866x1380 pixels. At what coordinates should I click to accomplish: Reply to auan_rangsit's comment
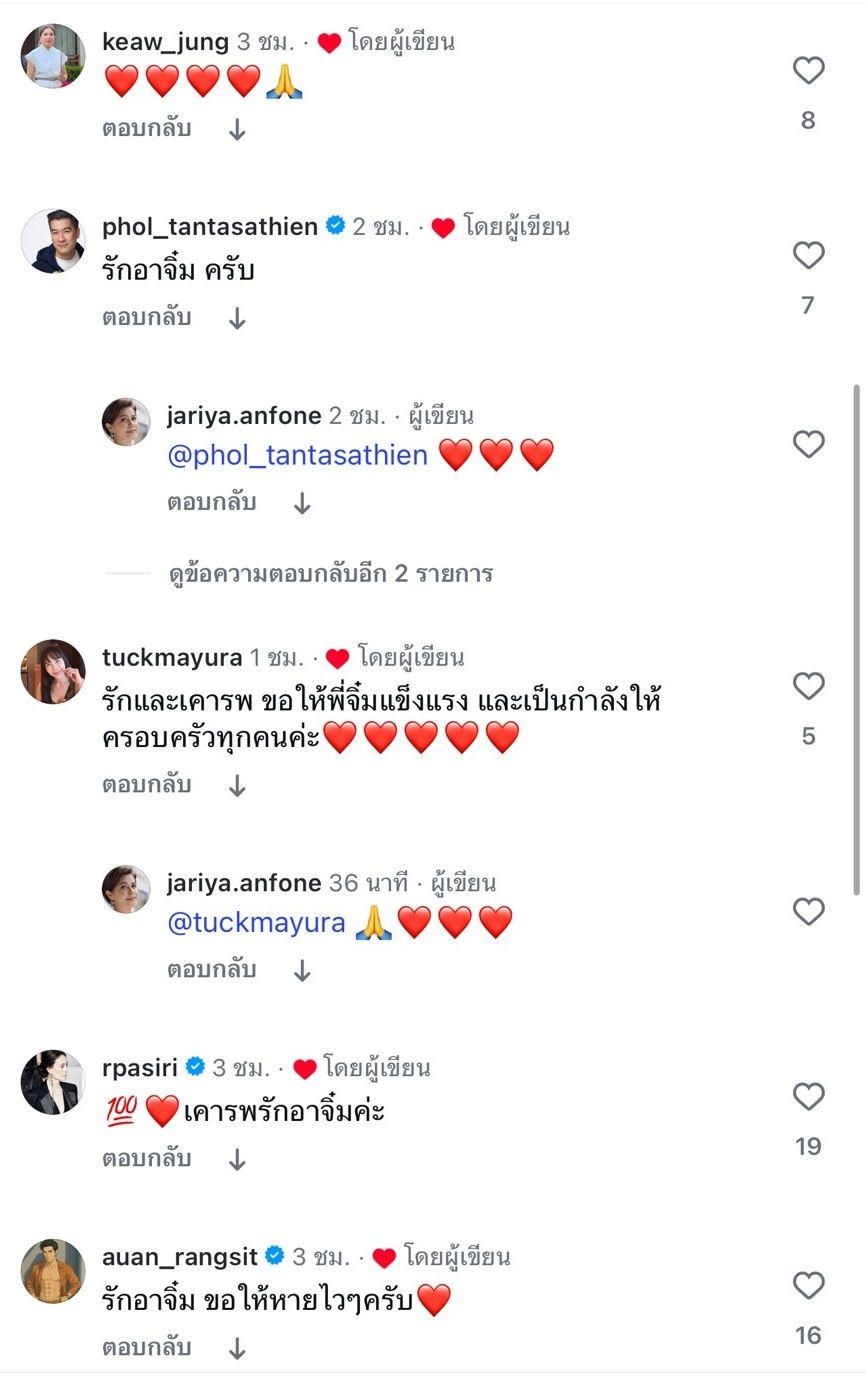(146, 1348)
